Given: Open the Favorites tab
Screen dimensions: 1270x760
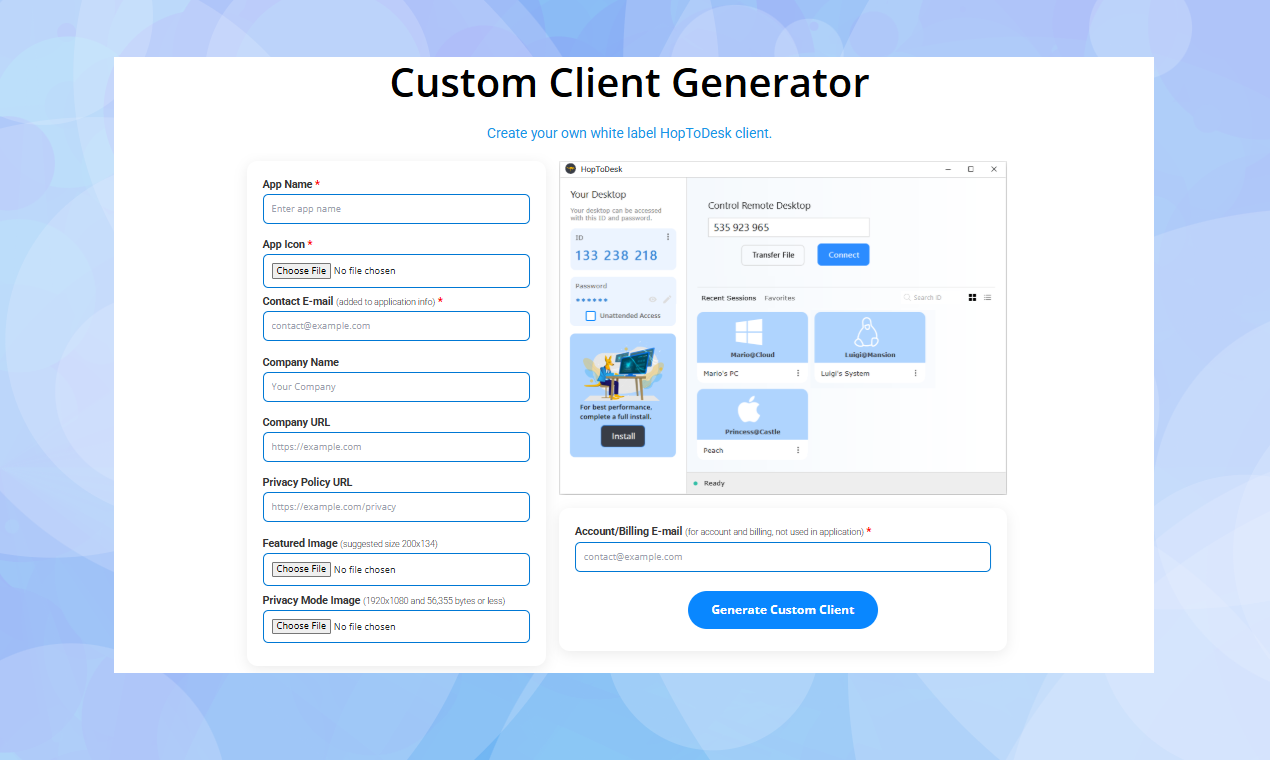Looking at the screenshot, I should click(780, 298).
